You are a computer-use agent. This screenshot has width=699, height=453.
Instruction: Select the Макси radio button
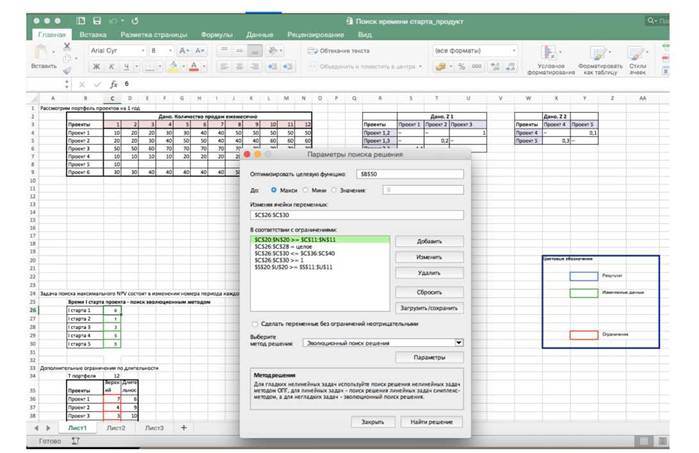(274, 190)
